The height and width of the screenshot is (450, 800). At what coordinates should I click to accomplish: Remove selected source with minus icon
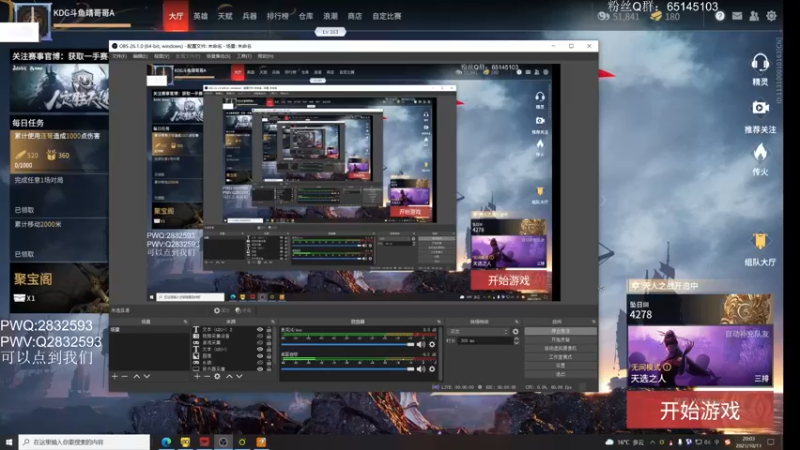(207, 377)
